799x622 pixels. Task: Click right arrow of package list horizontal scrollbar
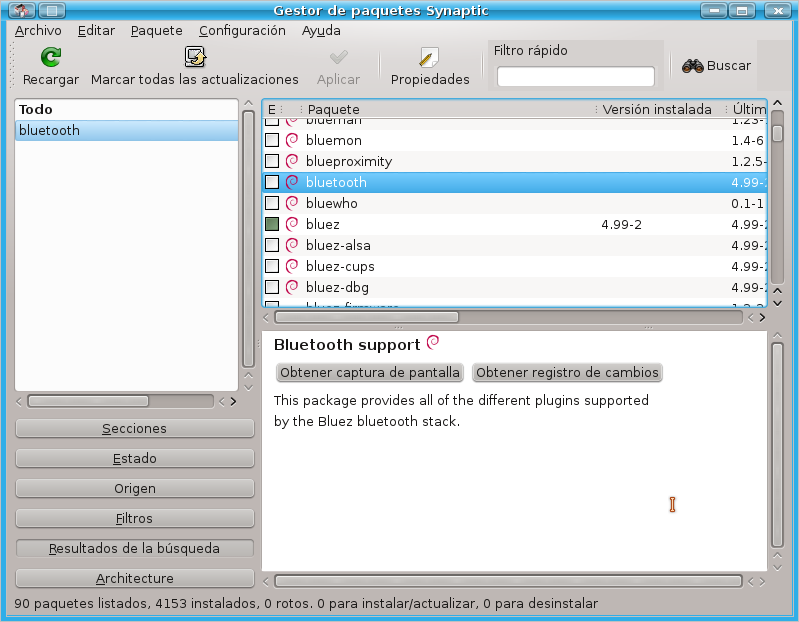coord(762,317)
